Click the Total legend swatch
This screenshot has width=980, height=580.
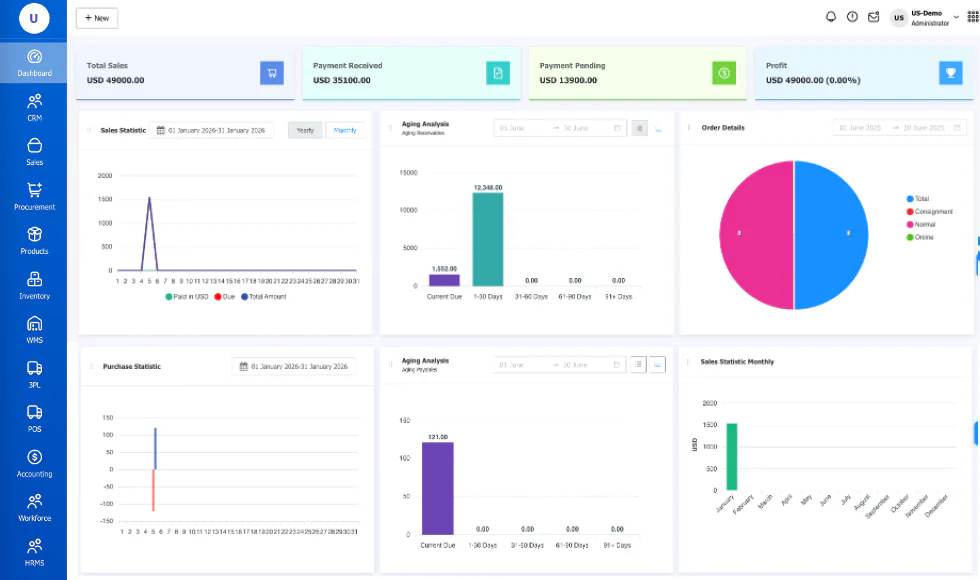910,199
